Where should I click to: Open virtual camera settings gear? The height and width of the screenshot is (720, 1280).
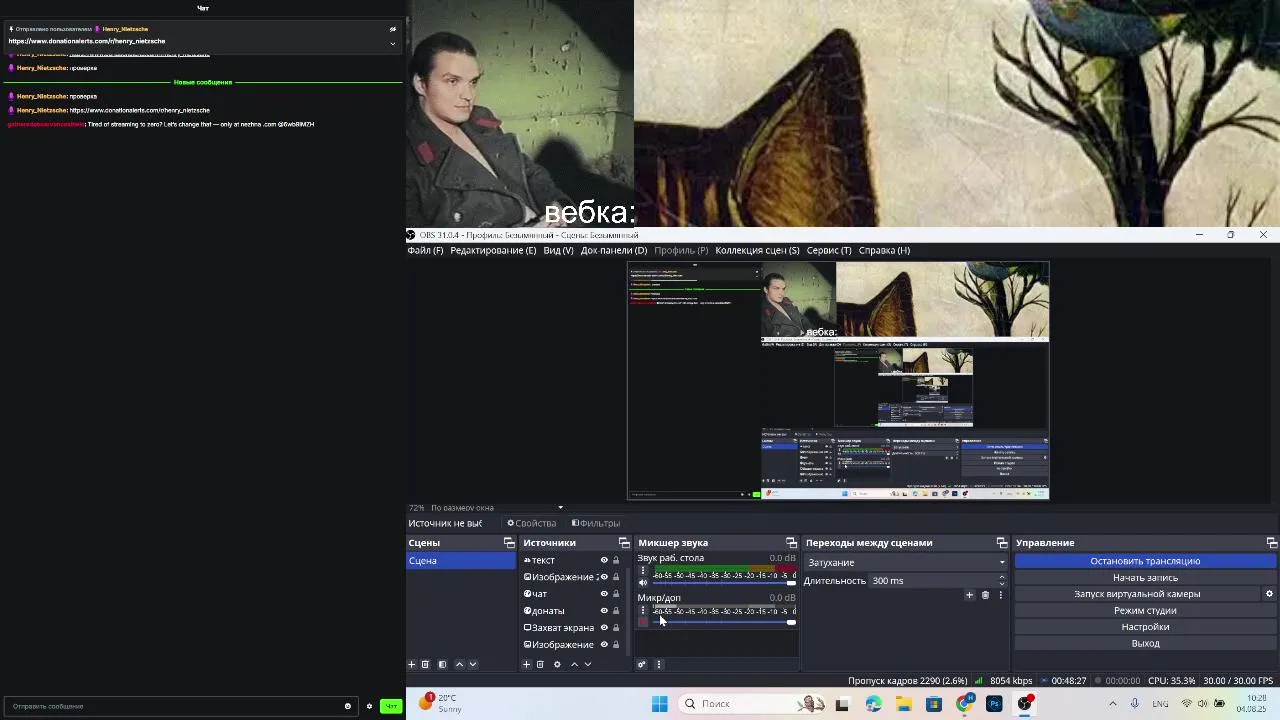pyautogui.click(x=1269, y=594)
